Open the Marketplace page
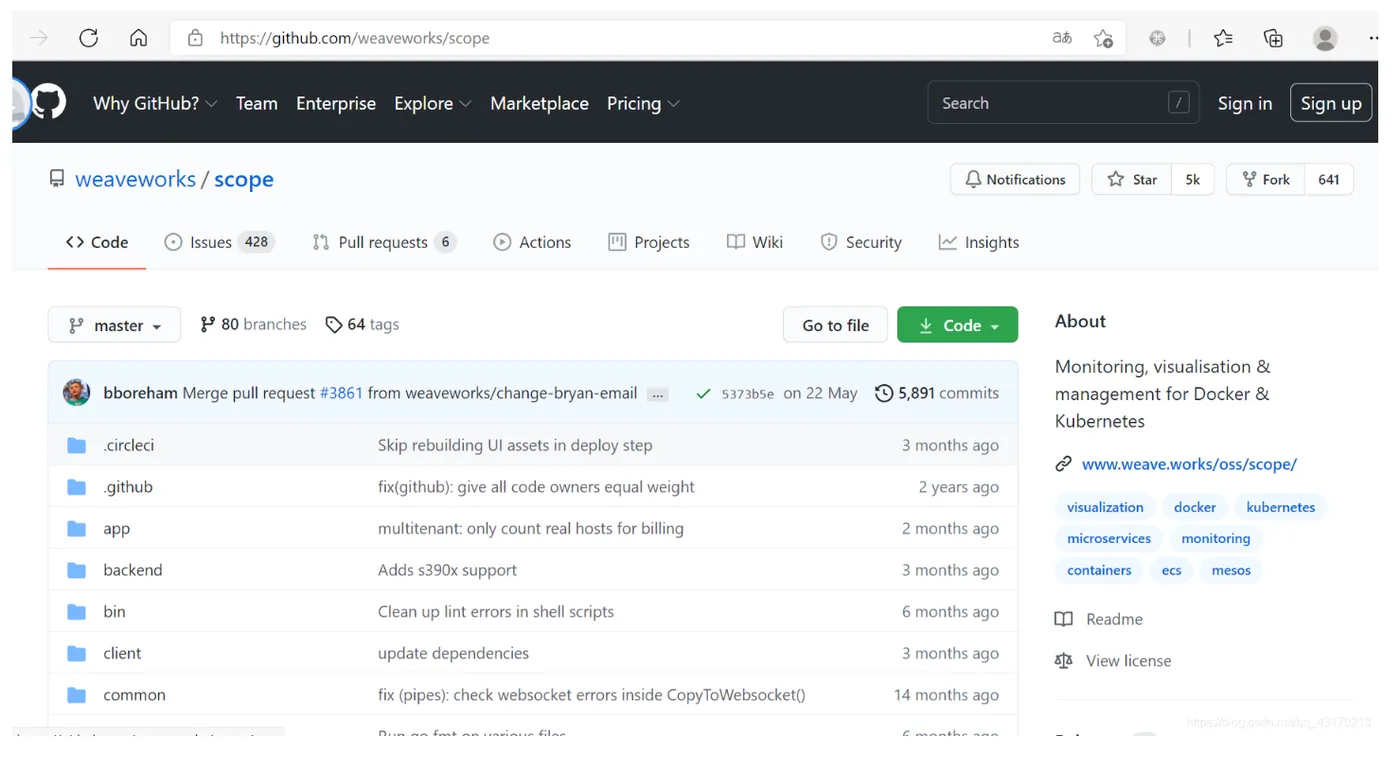 (x=539, y=103)
